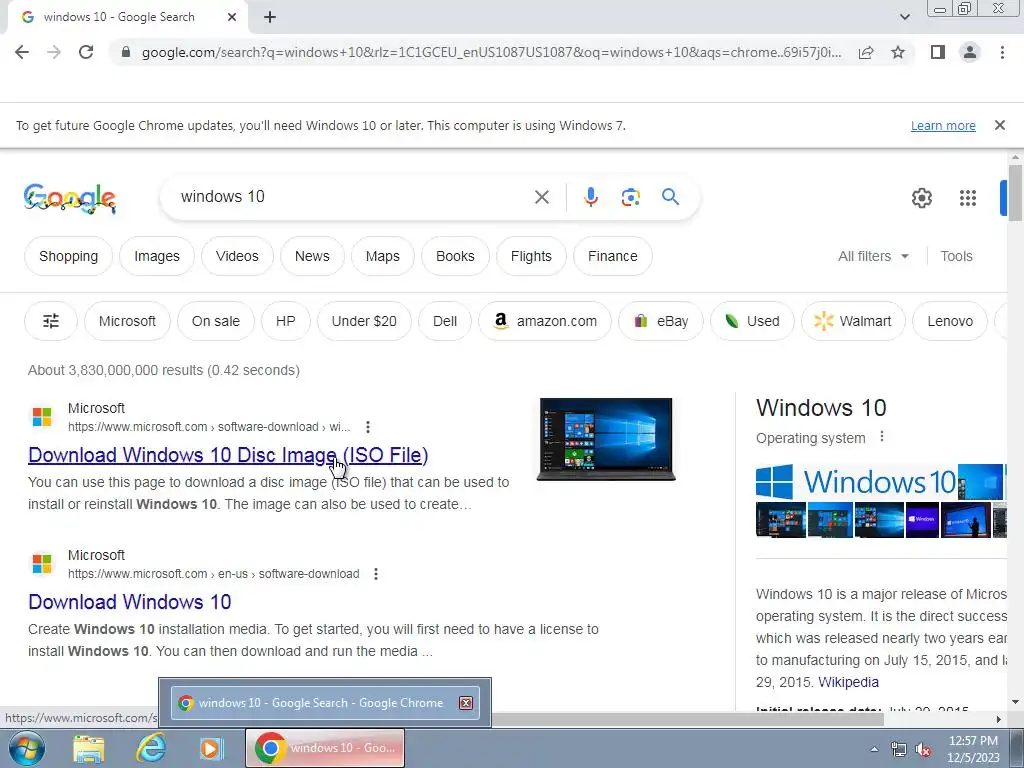Switch to the Finance results tab
This screenshot has width=1024, height=768.
pyautogui.click(x=613, y=256)
